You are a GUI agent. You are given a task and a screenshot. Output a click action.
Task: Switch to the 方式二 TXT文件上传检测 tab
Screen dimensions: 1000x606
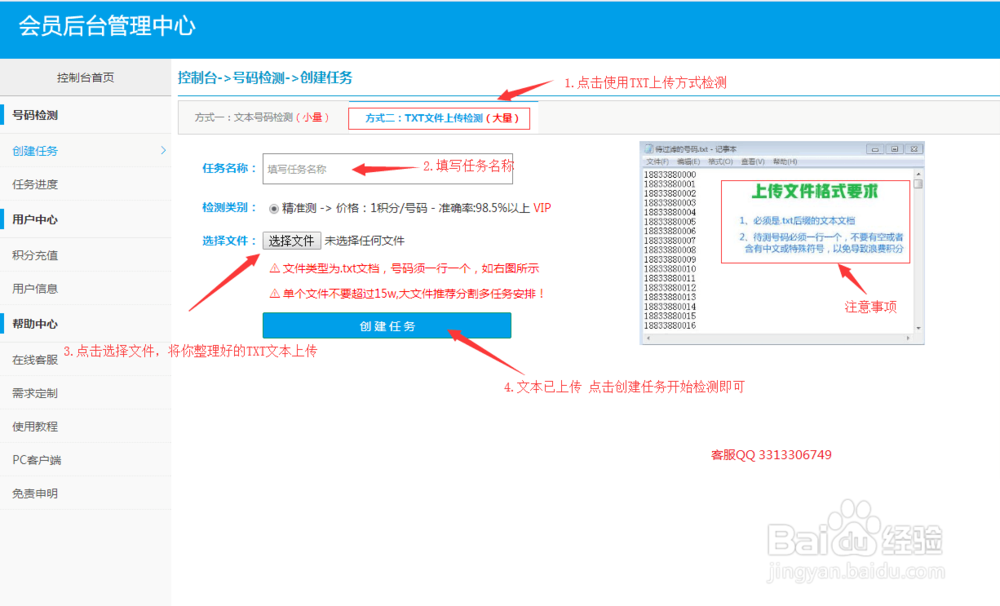437,116
